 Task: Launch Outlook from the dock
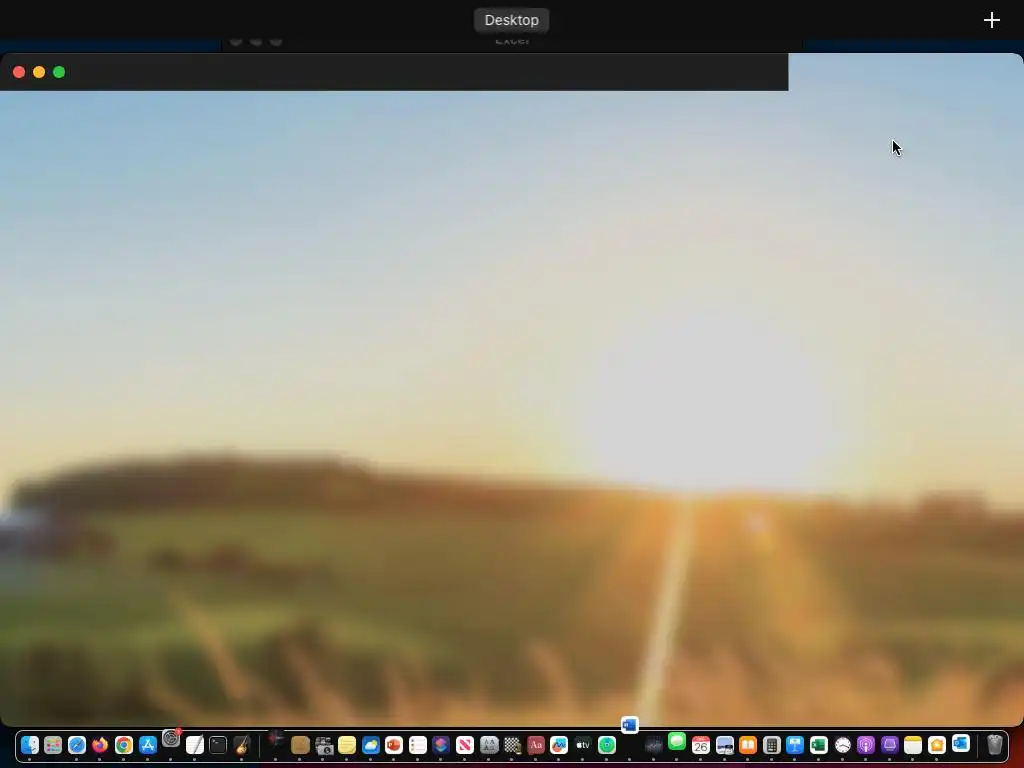(961, 743)
